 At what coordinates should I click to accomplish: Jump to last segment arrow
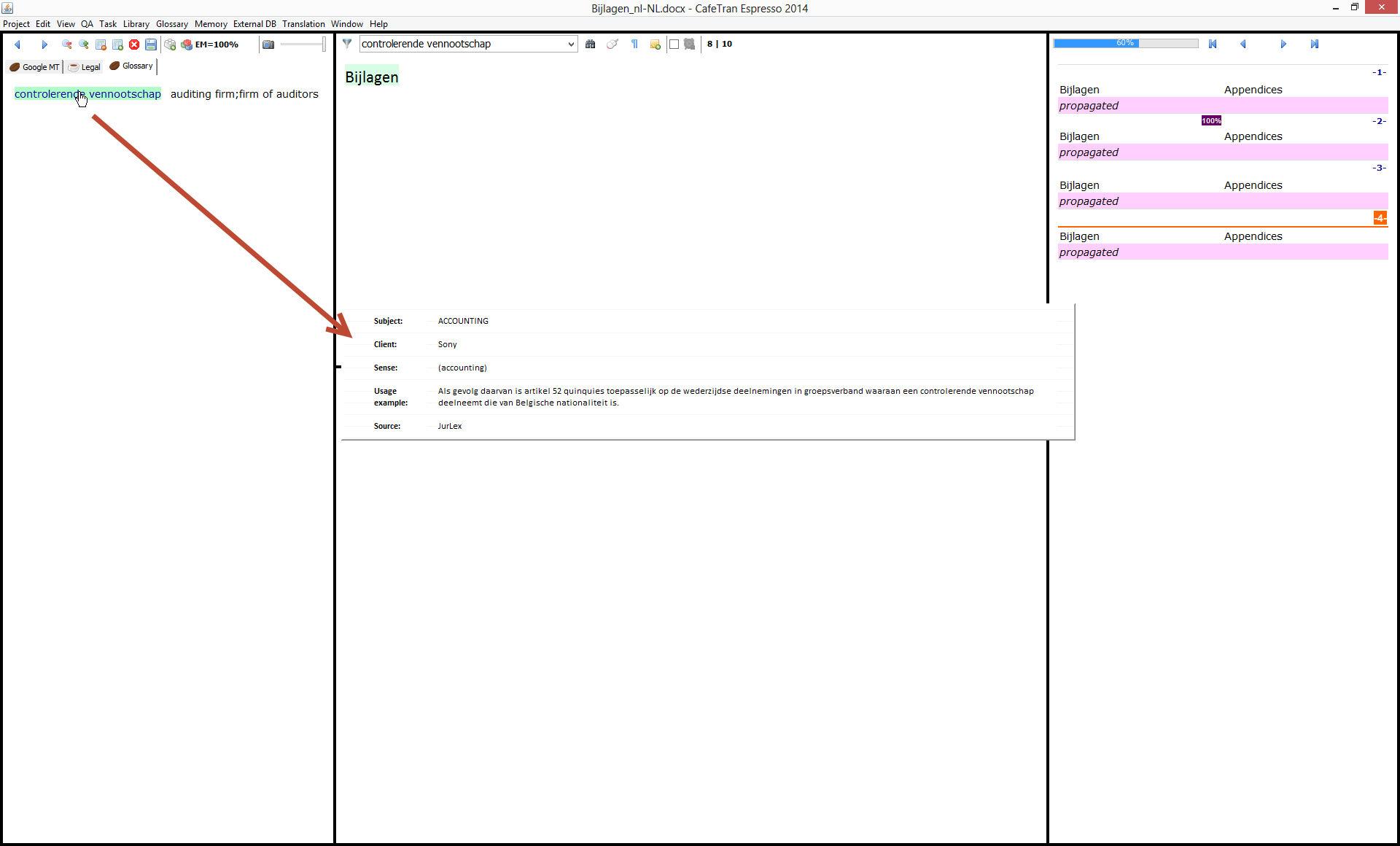point(1314,44)
